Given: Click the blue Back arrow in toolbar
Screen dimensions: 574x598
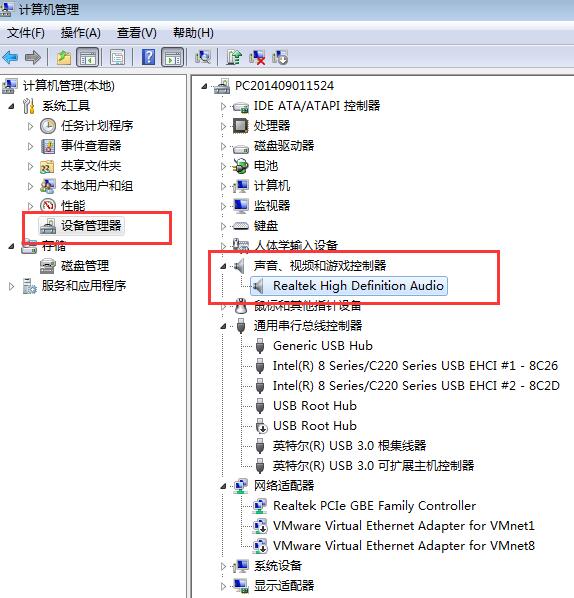Looking at the screenshot, I should point(10,58).
